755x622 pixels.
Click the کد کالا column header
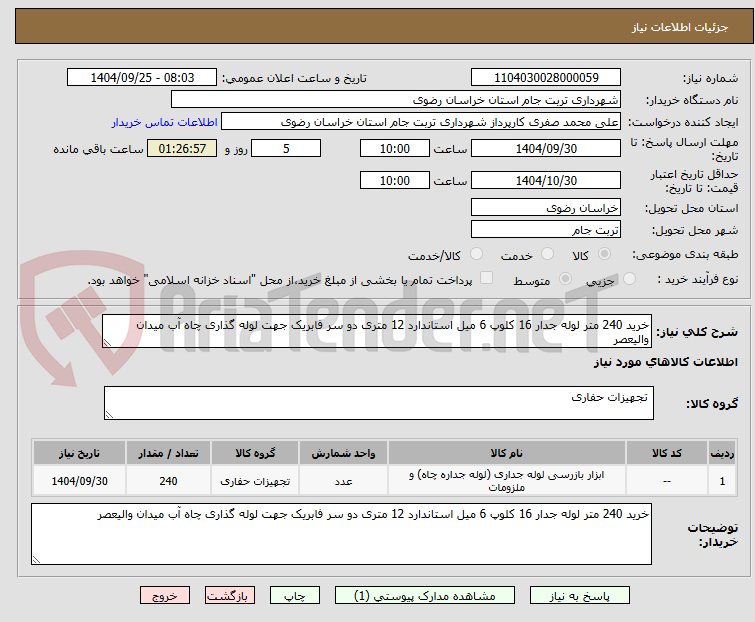[667, 453]
